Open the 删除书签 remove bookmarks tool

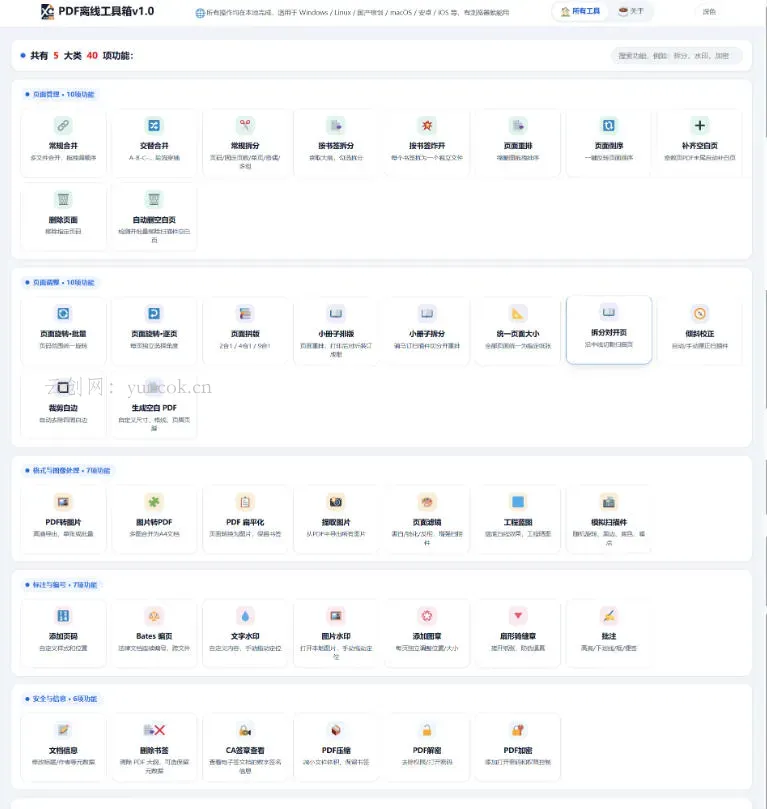point(154,748)
